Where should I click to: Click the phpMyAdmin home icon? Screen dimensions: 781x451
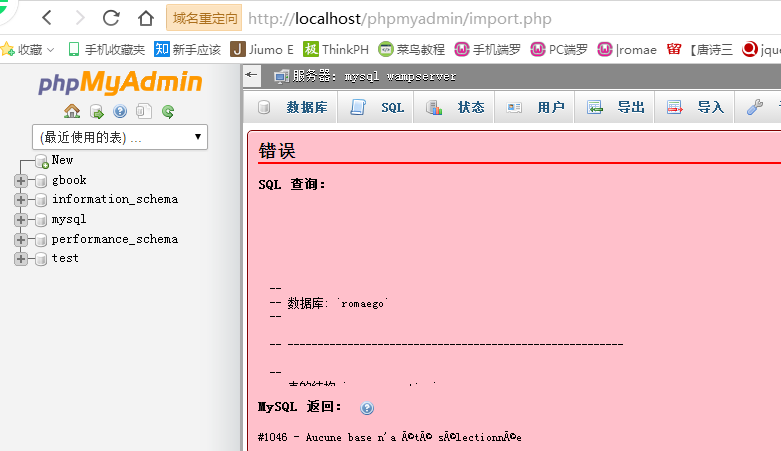tap(72, 111)
